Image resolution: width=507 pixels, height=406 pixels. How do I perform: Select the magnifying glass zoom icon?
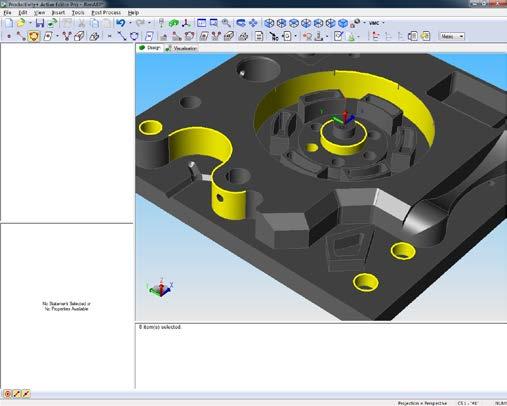226,23
